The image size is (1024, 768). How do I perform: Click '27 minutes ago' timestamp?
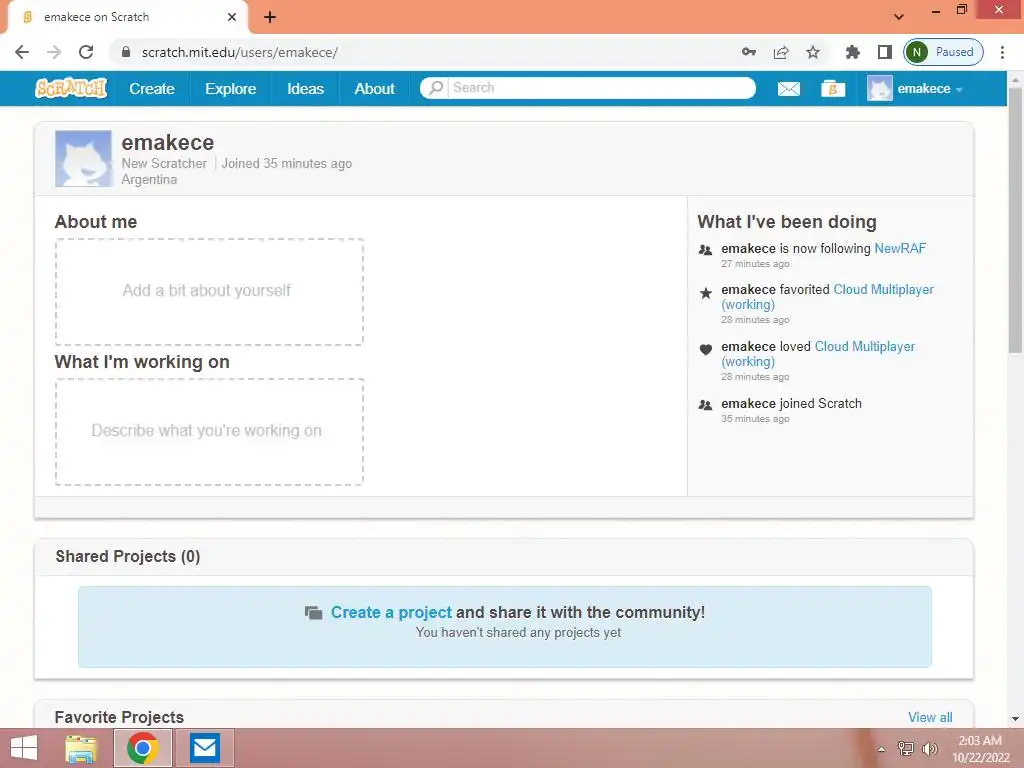(x=755, y=264)
